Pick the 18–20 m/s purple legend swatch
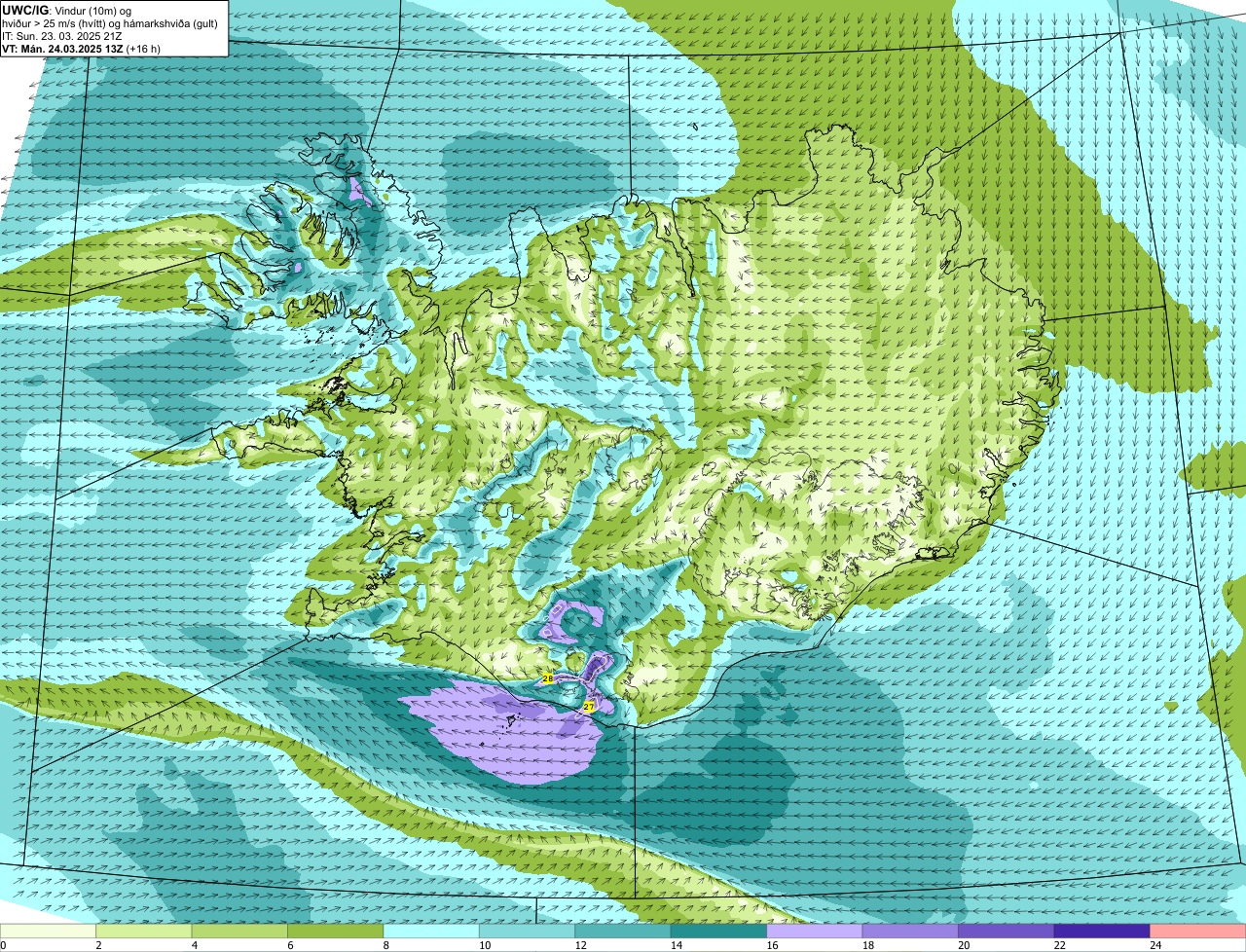The width and height of the screenshot is (1246, 952). (910, 932)
